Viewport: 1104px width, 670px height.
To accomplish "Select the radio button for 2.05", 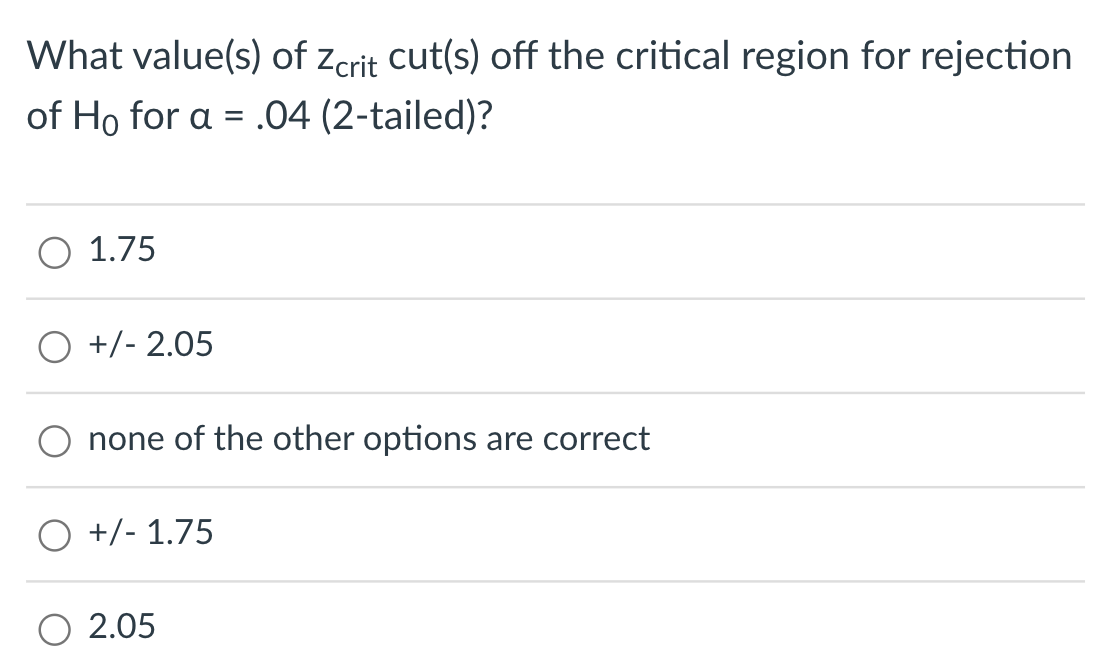I will pos(55,628).
